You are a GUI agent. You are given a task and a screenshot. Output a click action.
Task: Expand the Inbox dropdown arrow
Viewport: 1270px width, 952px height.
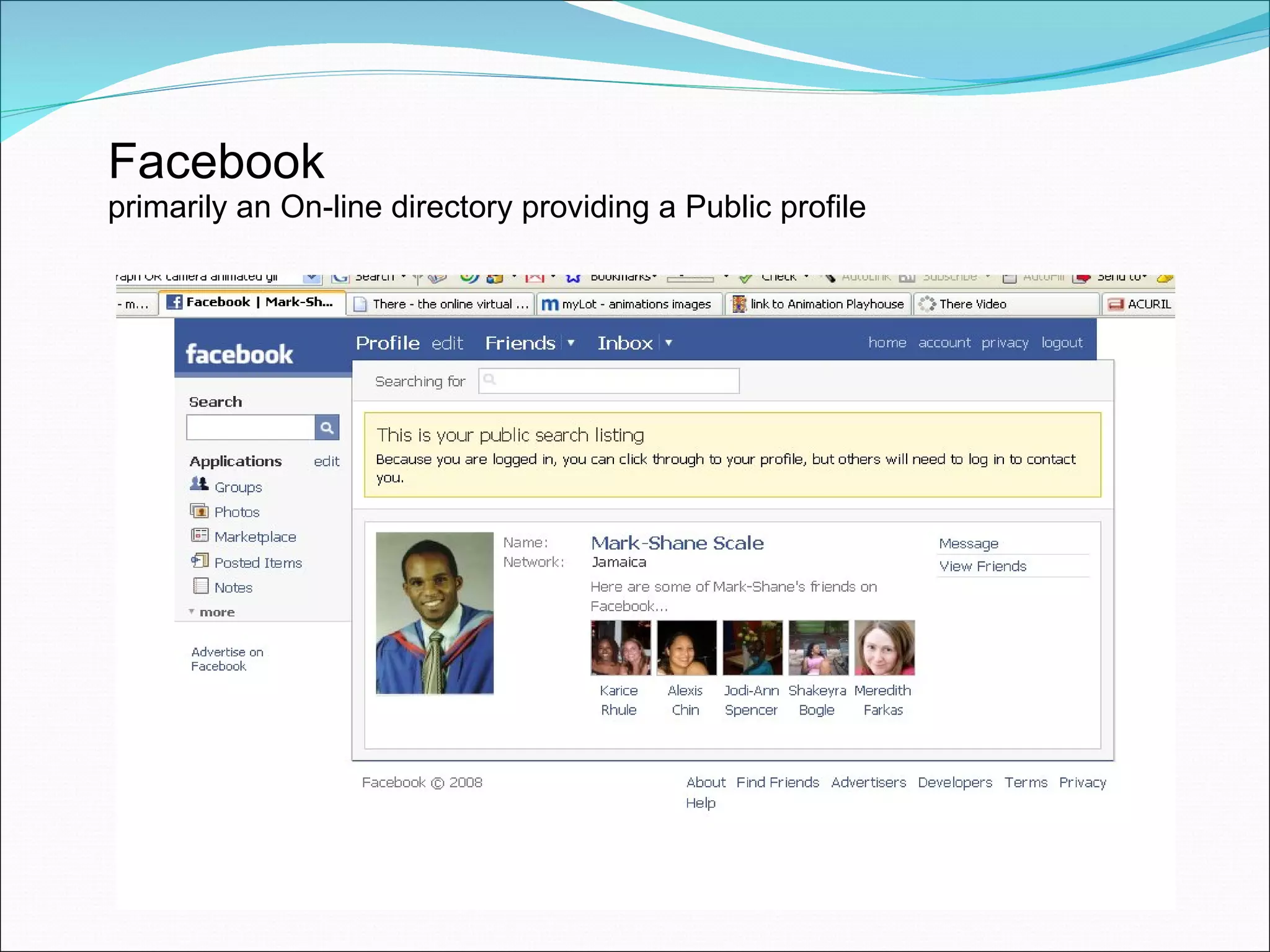tap(668, 343)
